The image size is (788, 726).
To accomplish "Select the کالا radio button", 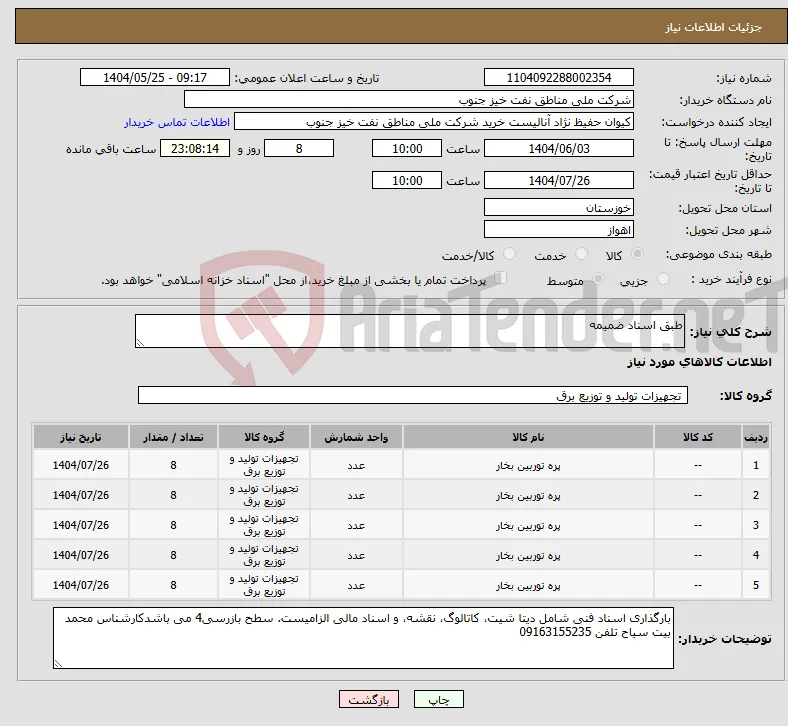I will [637, 254].
